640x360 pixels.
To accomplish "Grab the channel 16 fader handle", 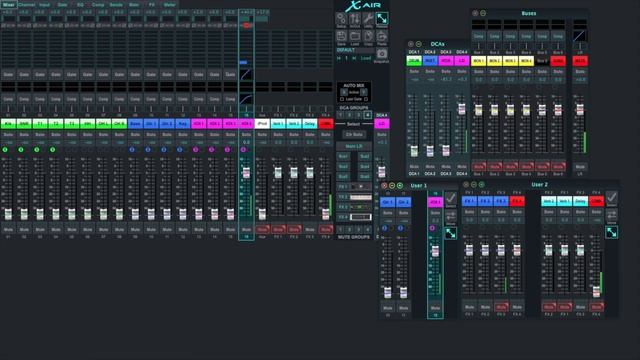I will [246, 173].
